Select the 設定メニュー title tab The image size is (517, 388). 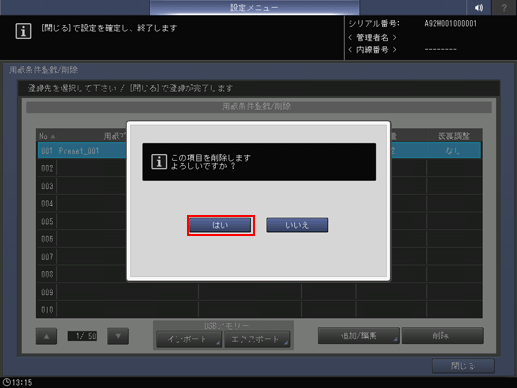254,7
